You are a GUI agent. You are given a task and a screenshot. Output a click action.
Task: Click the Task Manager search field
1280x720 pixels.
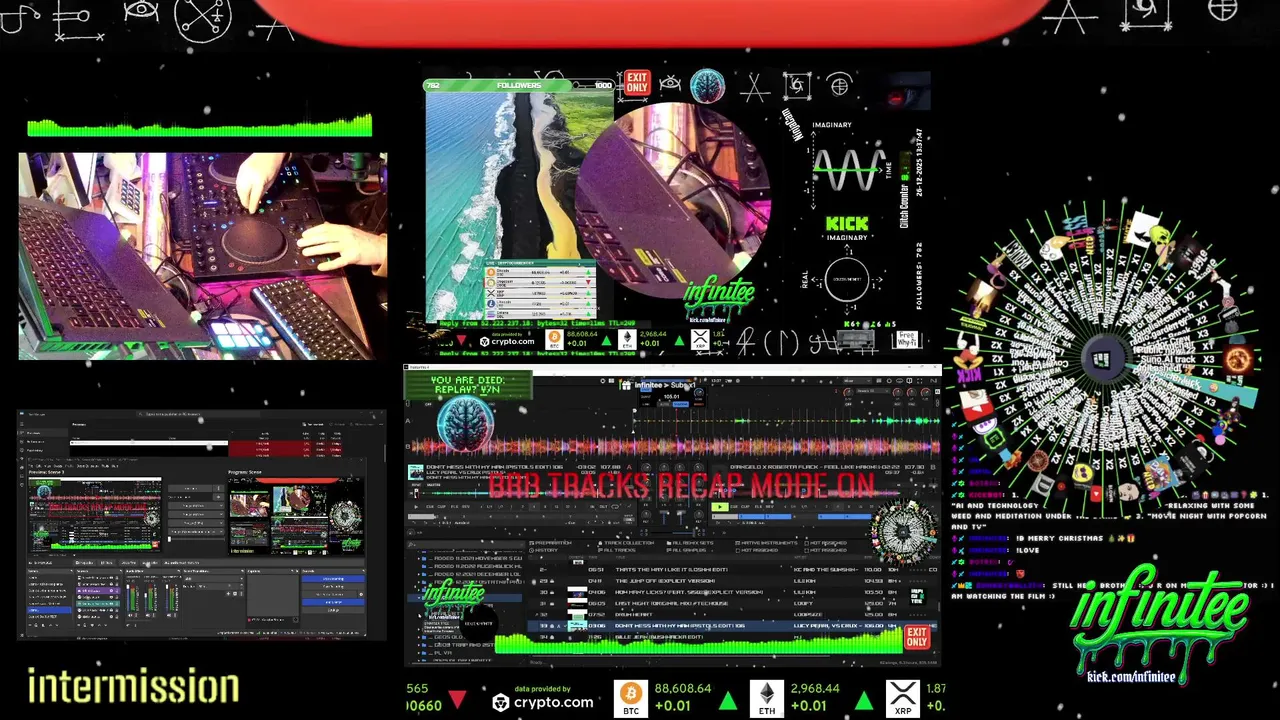pyautogui.click(x=199, y=414)
